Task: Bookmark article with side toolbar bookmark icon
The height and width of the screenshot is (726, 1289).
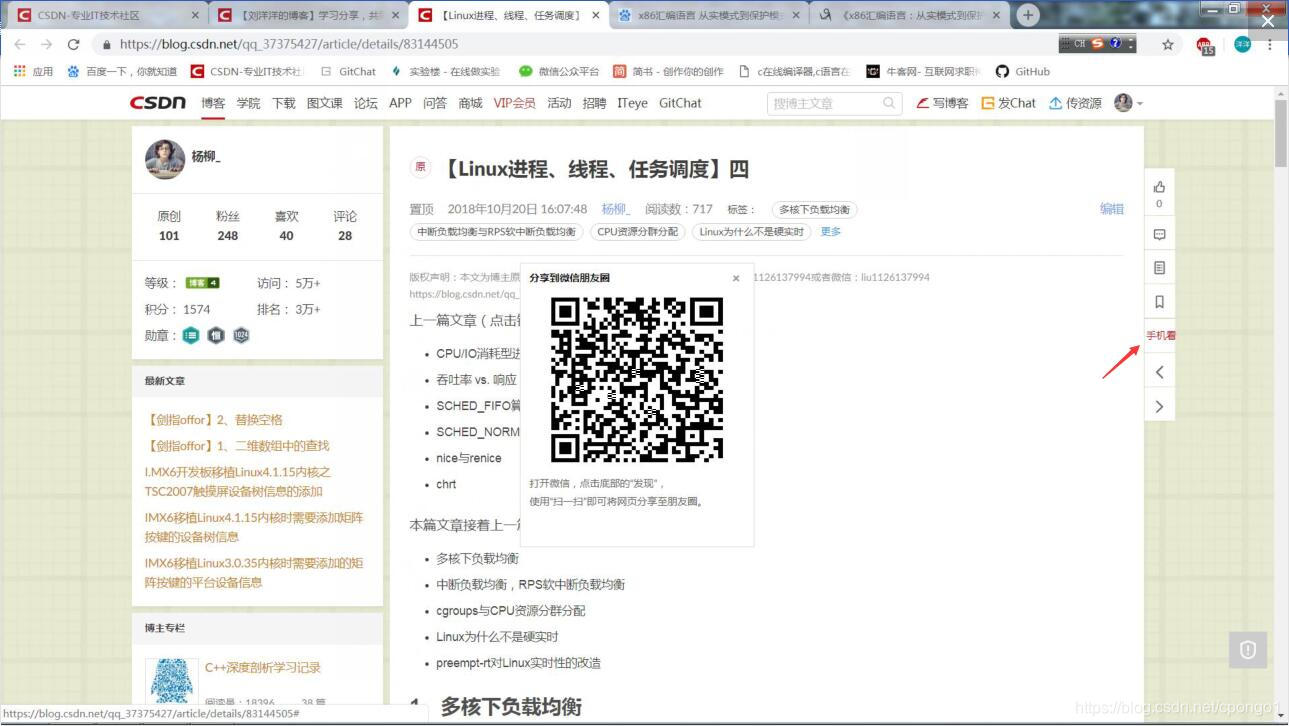Action: pyautogui.click(x=1159, y=301)
